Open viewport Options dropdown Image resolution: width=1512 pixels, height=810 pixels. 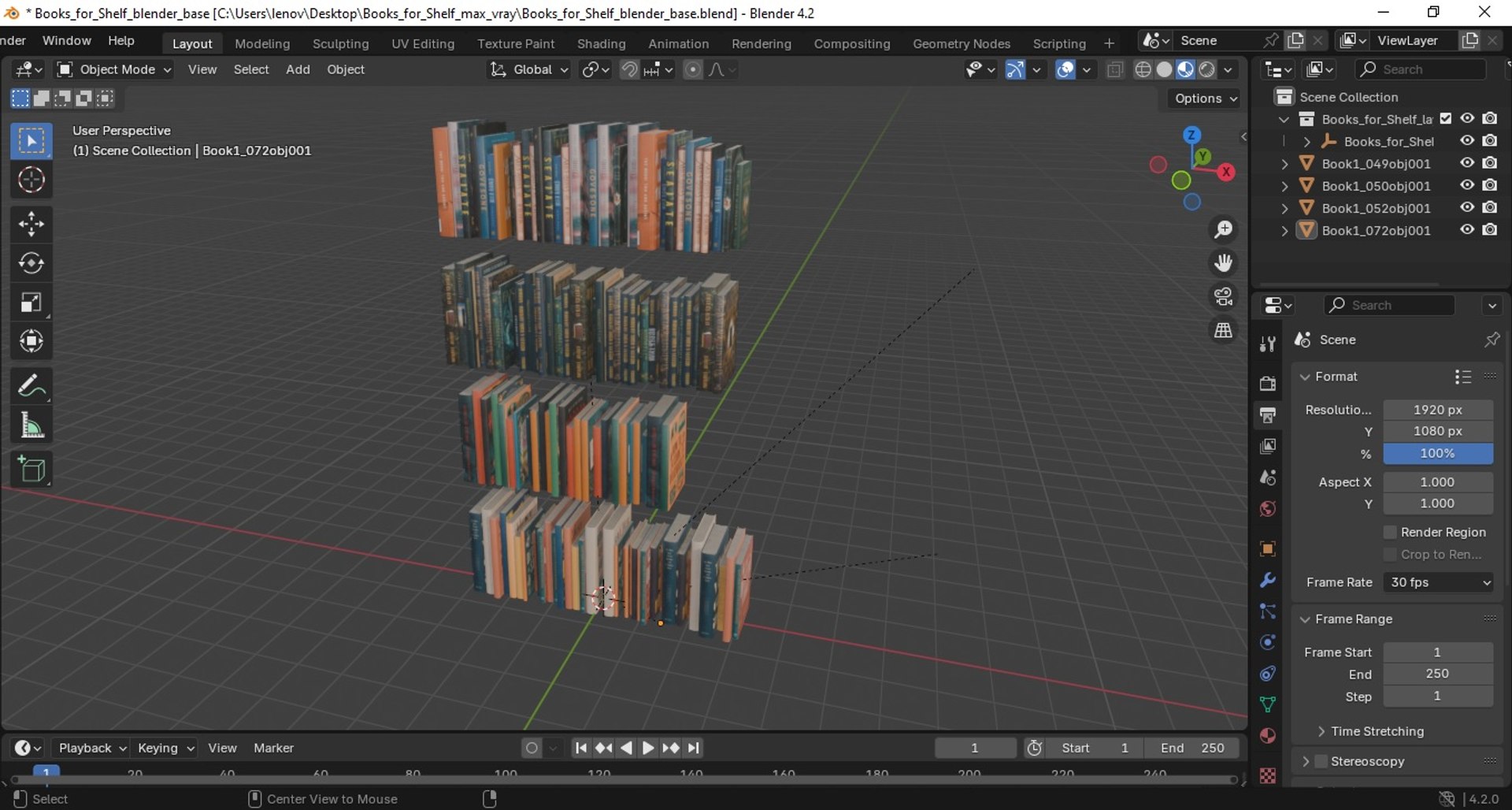[1206, 98]
